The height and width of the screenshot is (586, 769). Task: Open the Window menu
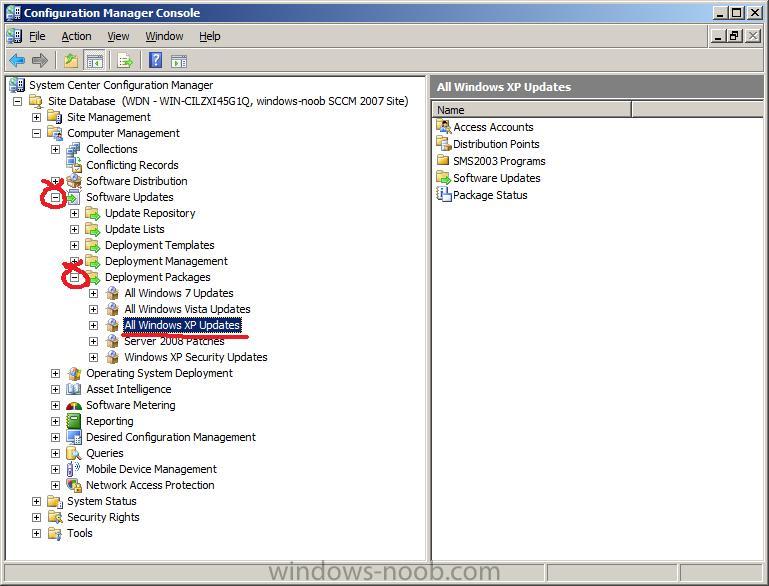164,36
